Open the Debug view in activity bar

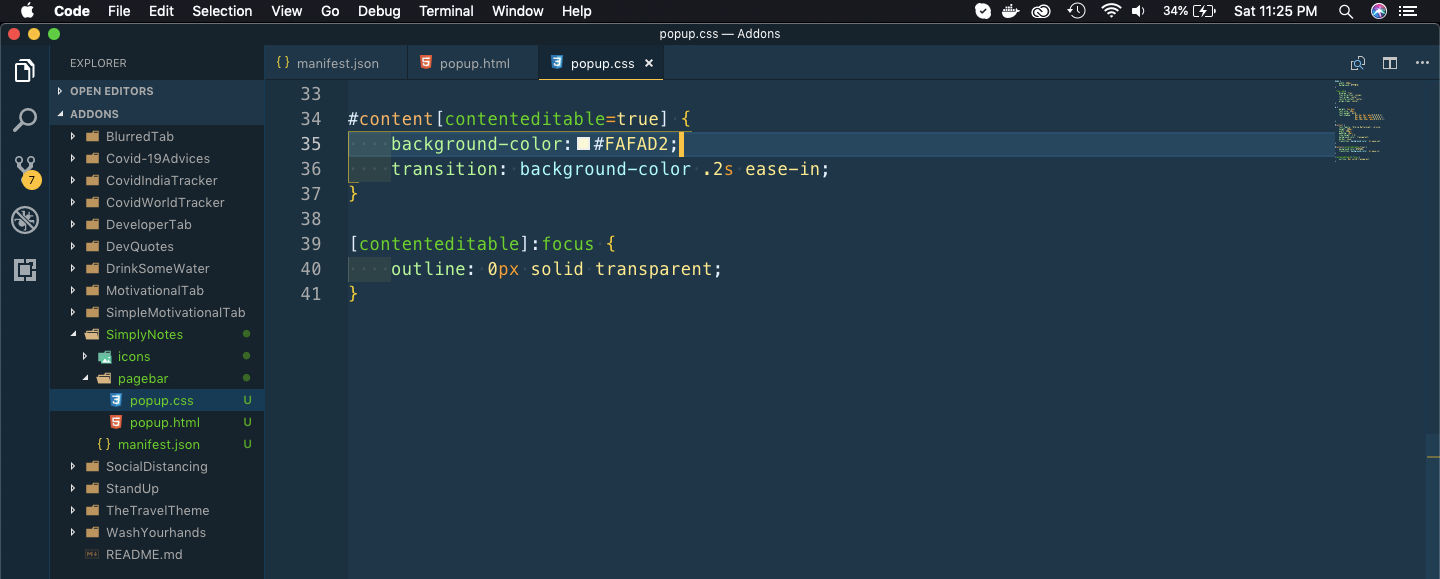25,220
